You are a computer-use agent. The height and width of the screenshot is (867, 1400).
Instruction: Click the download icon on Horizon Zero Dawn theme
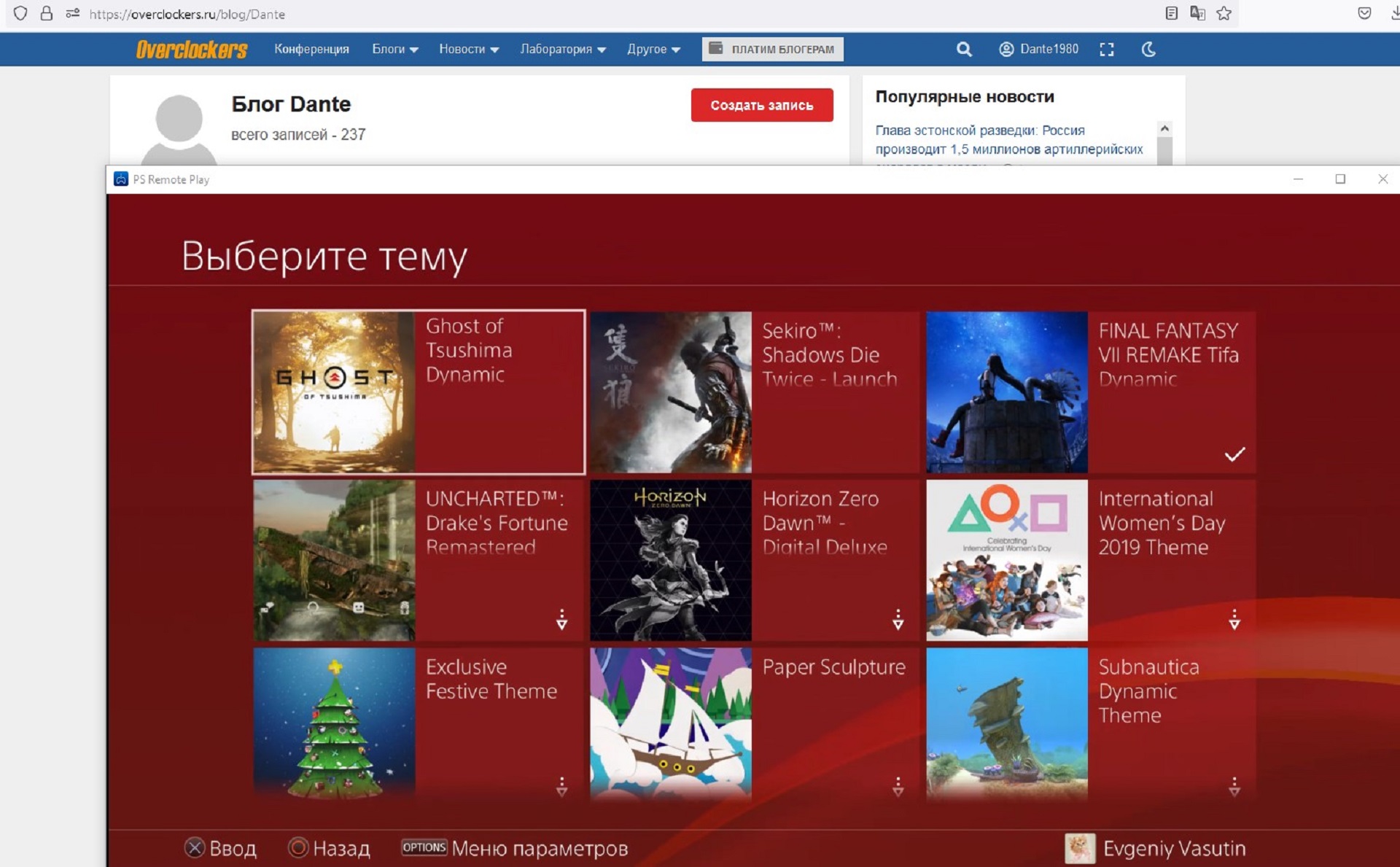(x=898, y=620)
